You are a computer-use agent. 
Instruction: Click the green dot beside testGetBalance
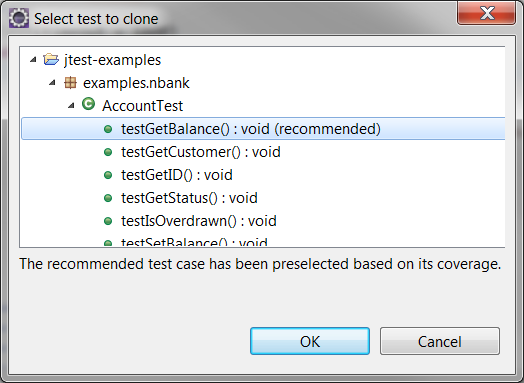click(x=108, y=129)
